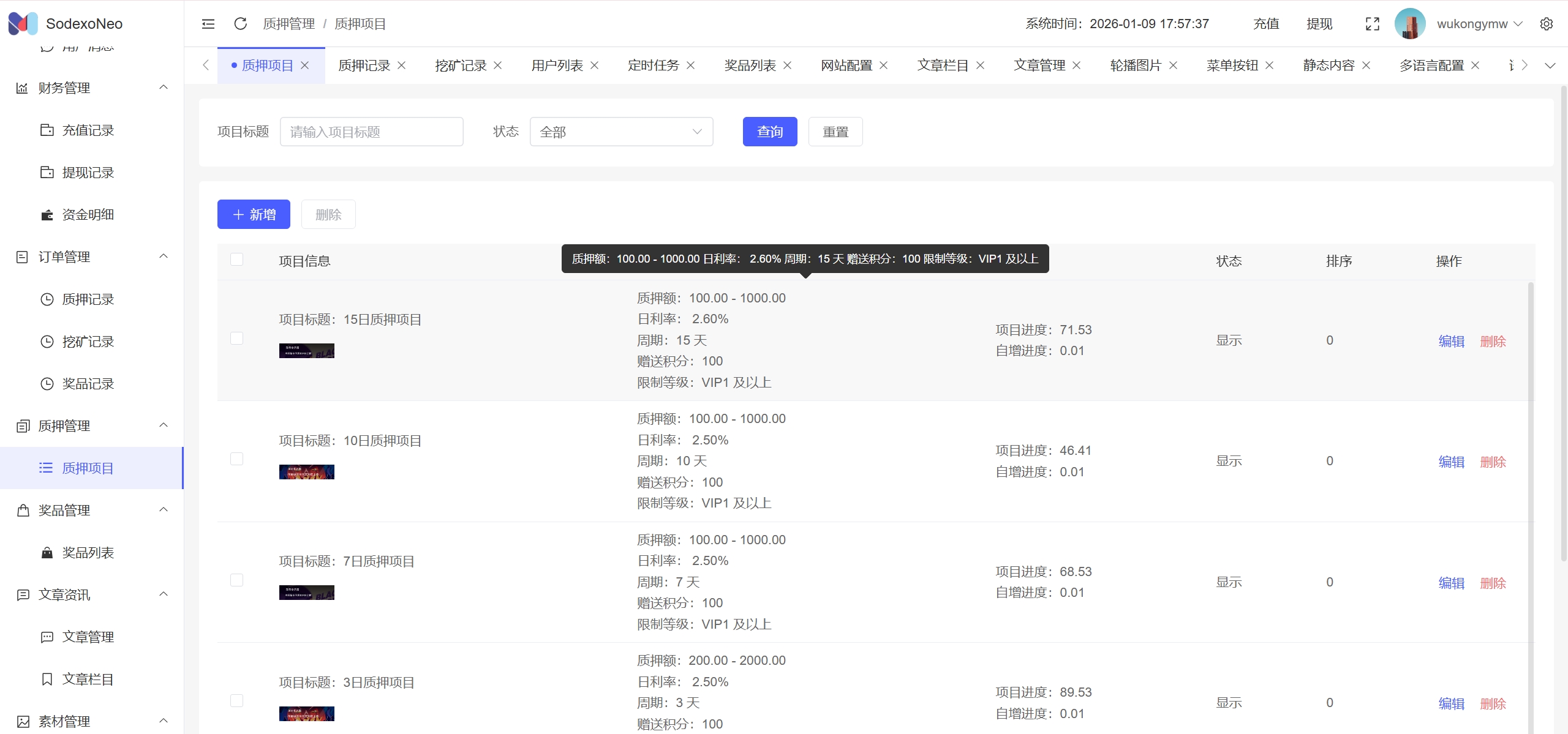Screen dimensions: 1568x734
Task: Toggle the select-all checkbox in table header
Action: tap(236, 260)
